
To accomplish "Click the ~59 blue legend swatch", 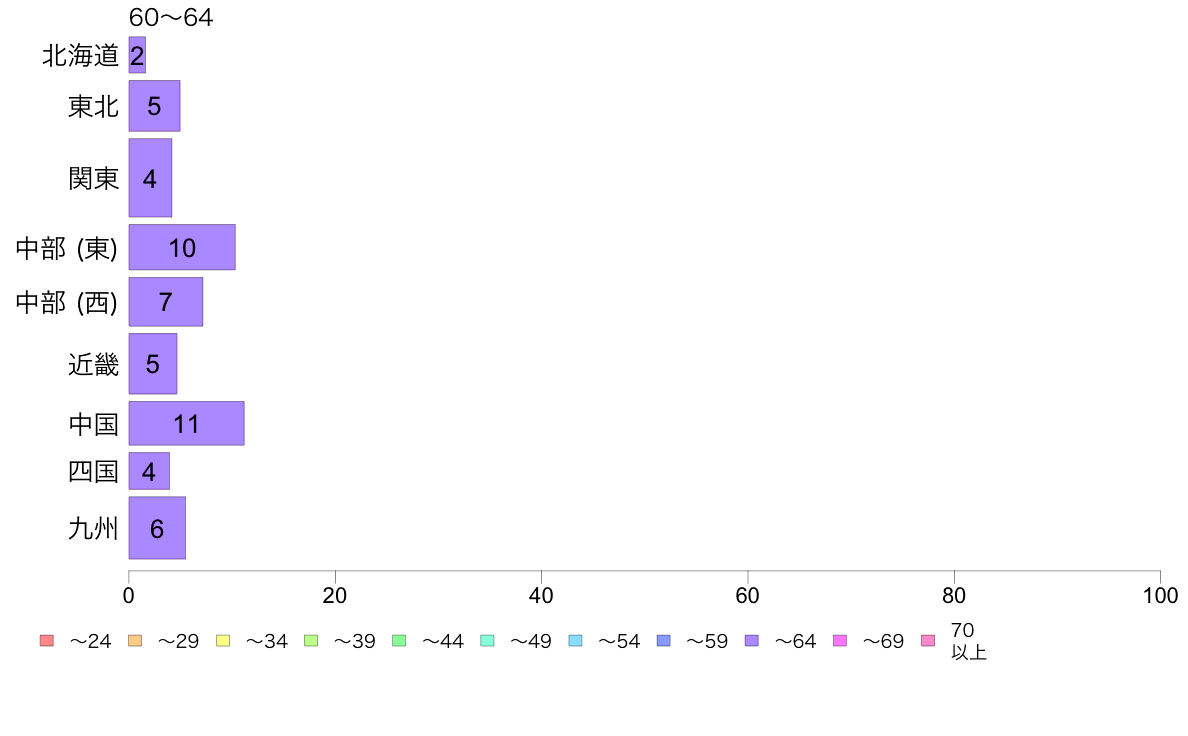I will click(x=664, y=640).
